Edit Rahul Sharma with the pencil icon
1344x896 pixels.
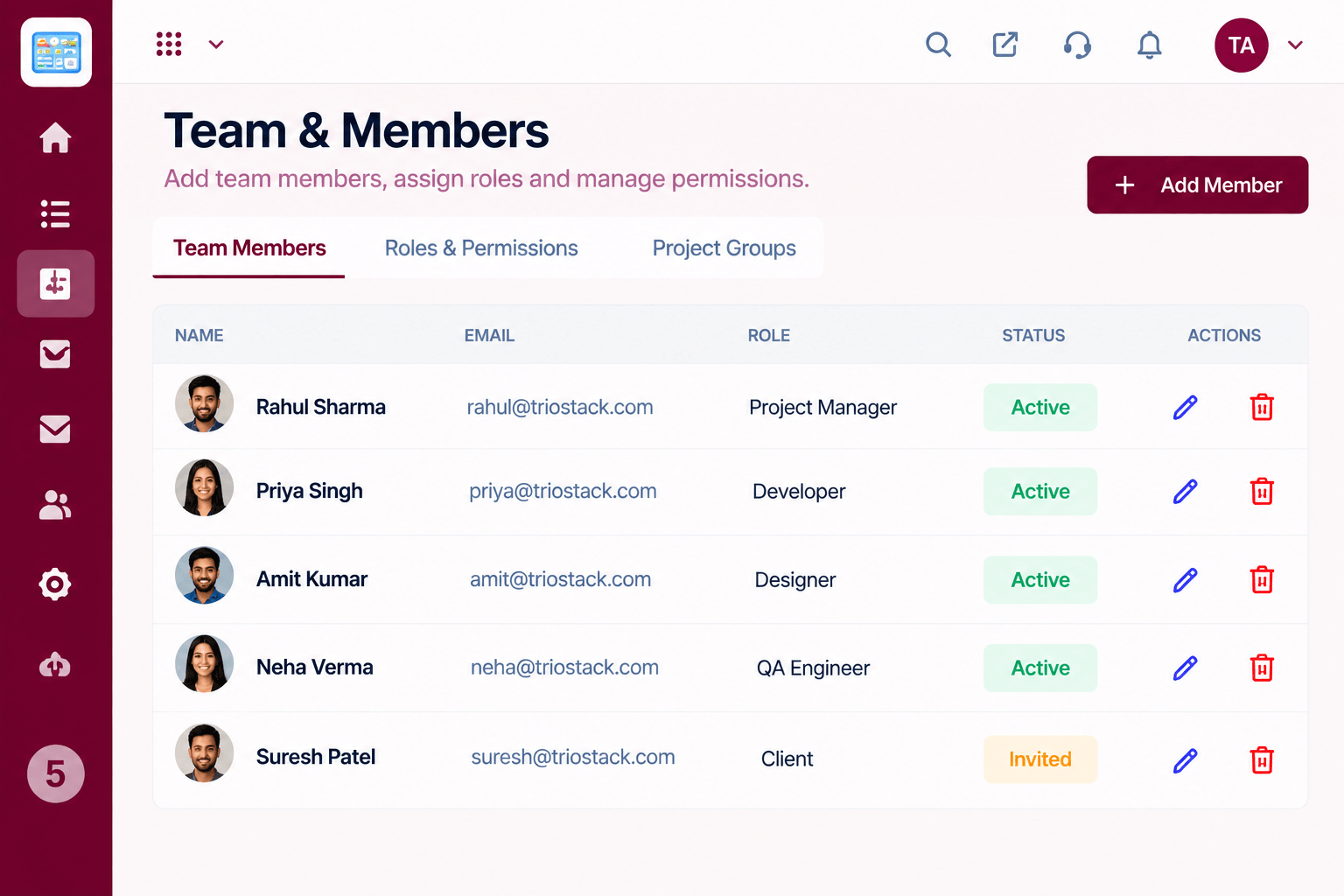point(1185,407)
